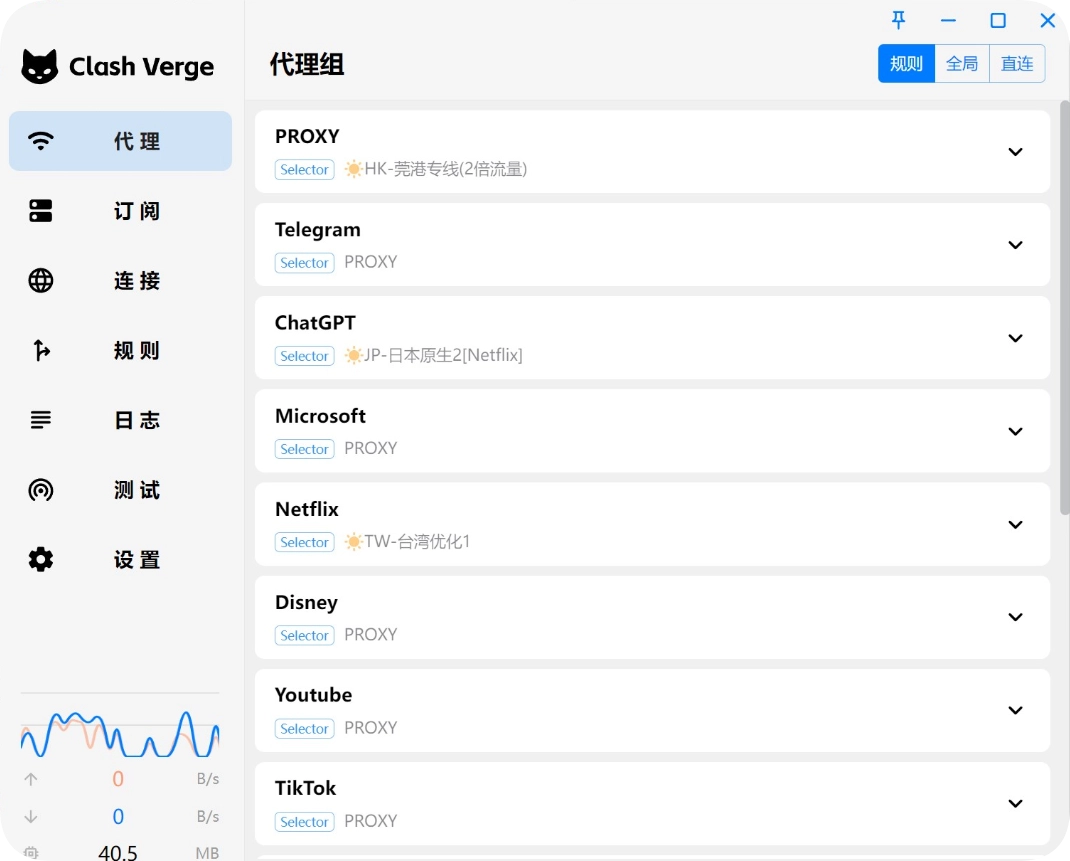Click the traffic graph in sidebar
1070x861 pixels.
pyautogui.click(x=120, y=735)
